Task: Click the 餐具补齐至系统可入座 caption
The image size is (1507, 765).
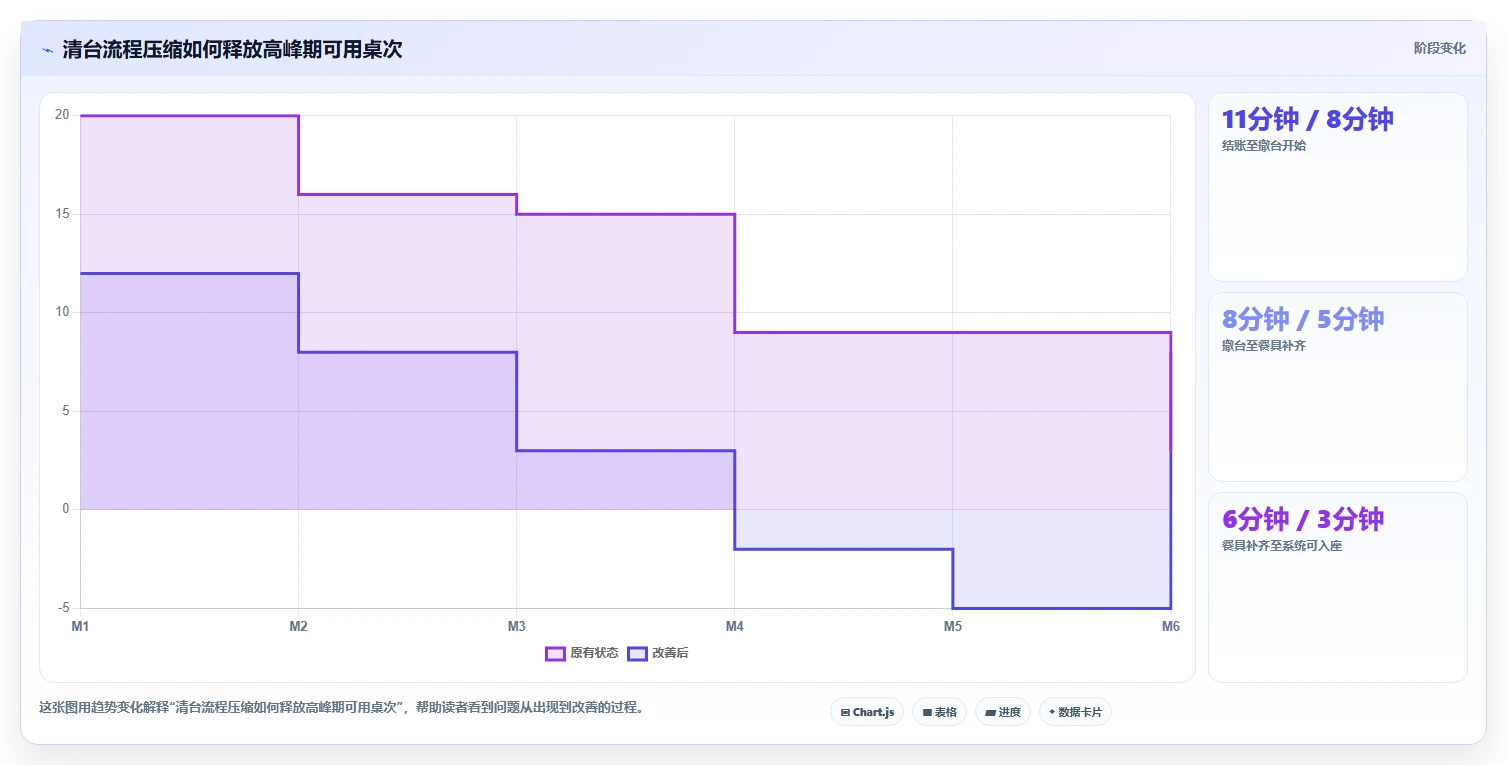Action: [x=1282, y=546]
